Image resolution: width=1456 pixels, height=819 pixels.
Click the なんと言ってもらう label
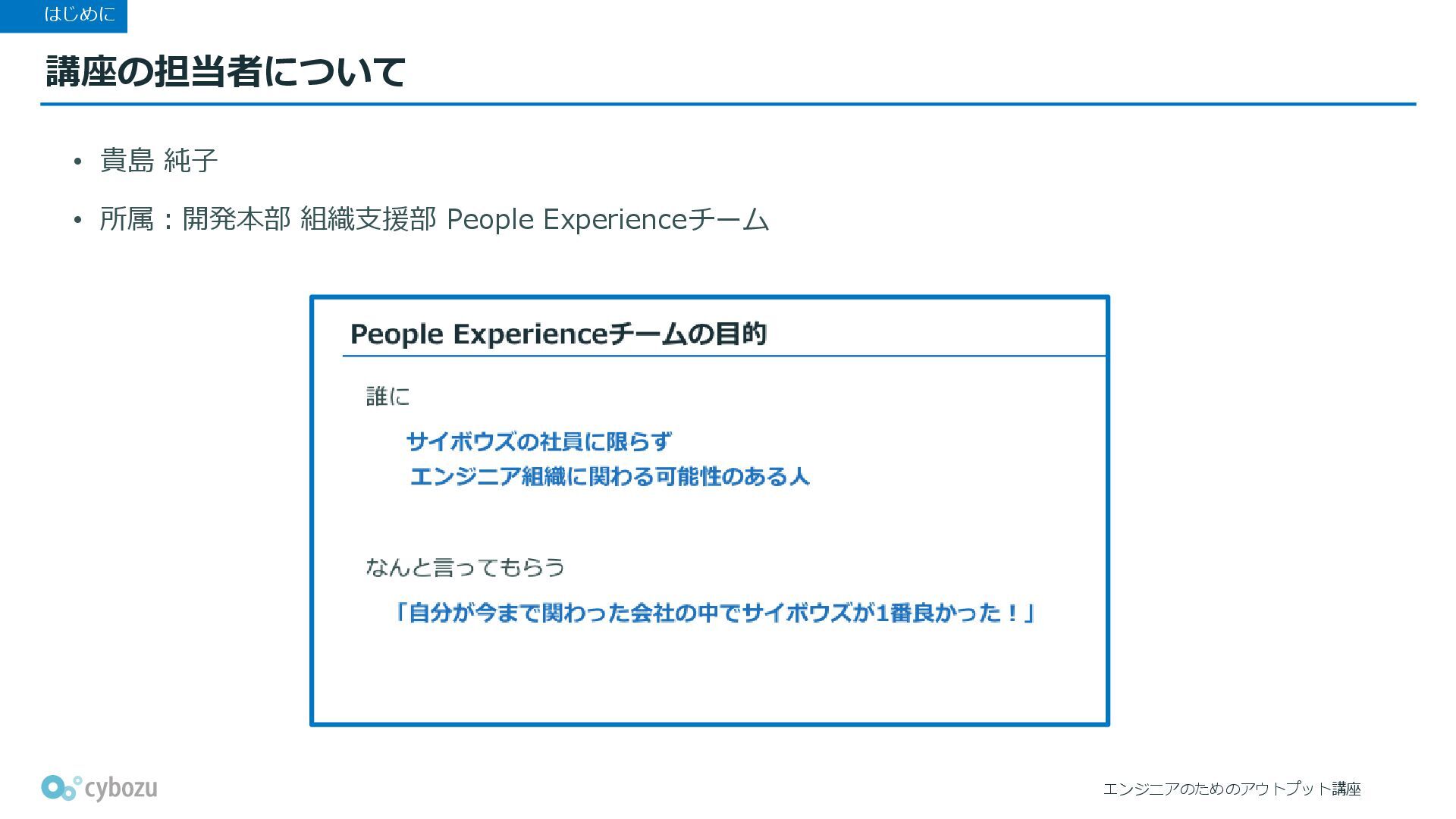(465, 567)
